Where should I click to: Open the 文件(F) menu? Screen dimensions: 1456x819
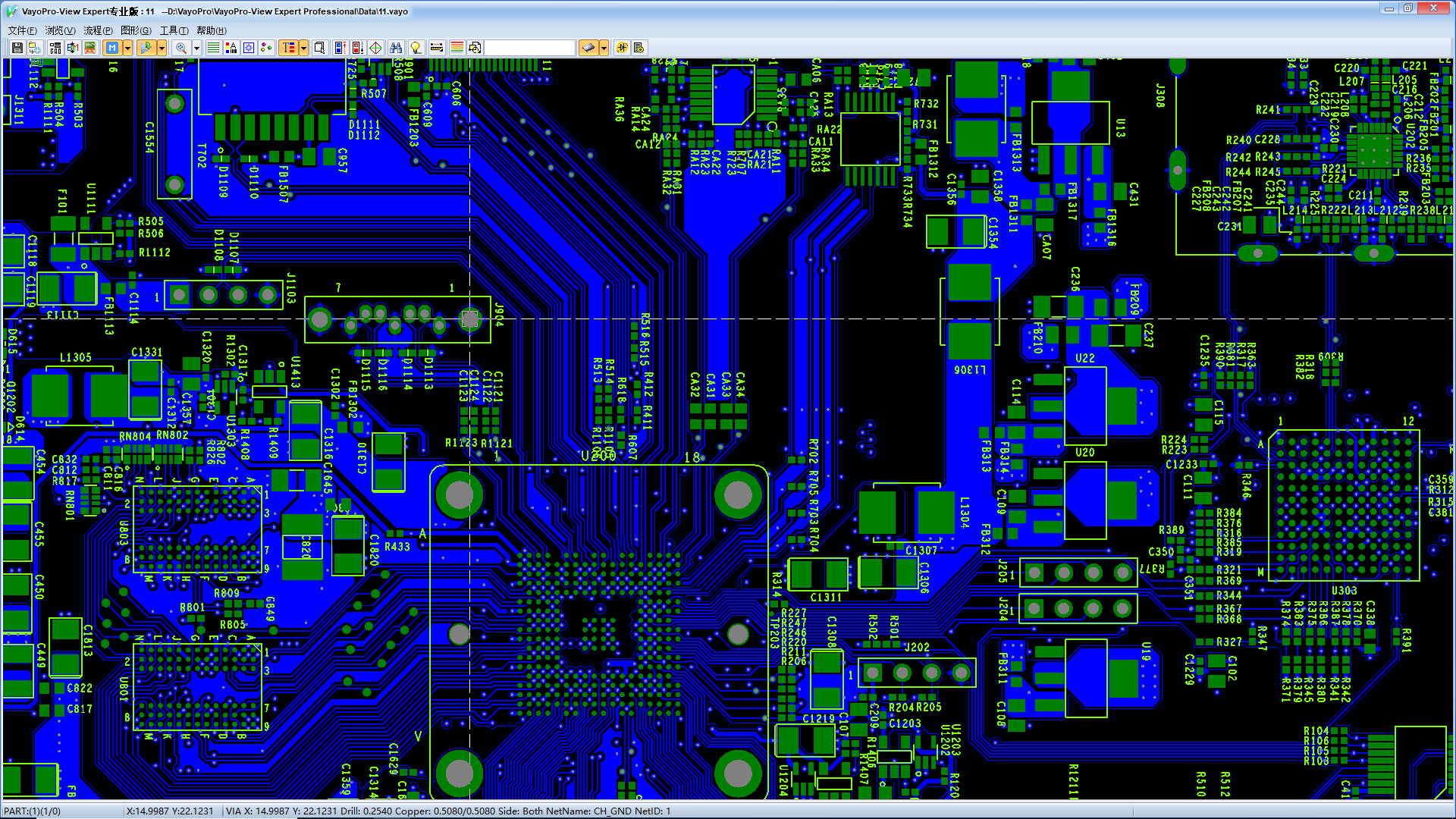tap(22, 30)
